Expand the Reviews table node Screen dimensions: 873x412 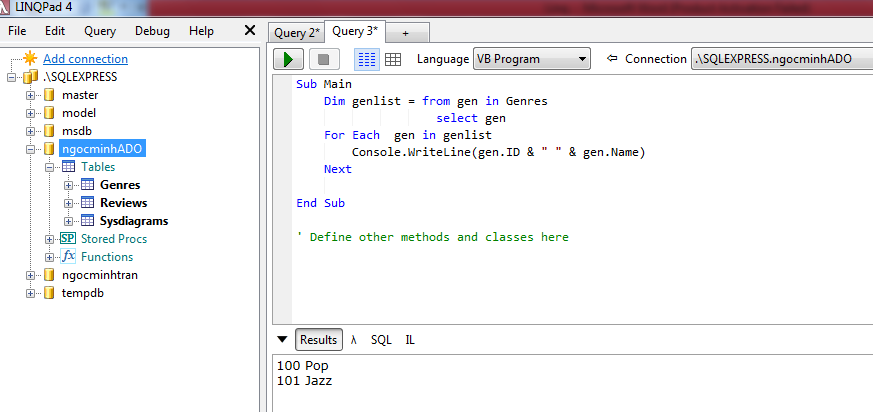(x=68, y=203)
